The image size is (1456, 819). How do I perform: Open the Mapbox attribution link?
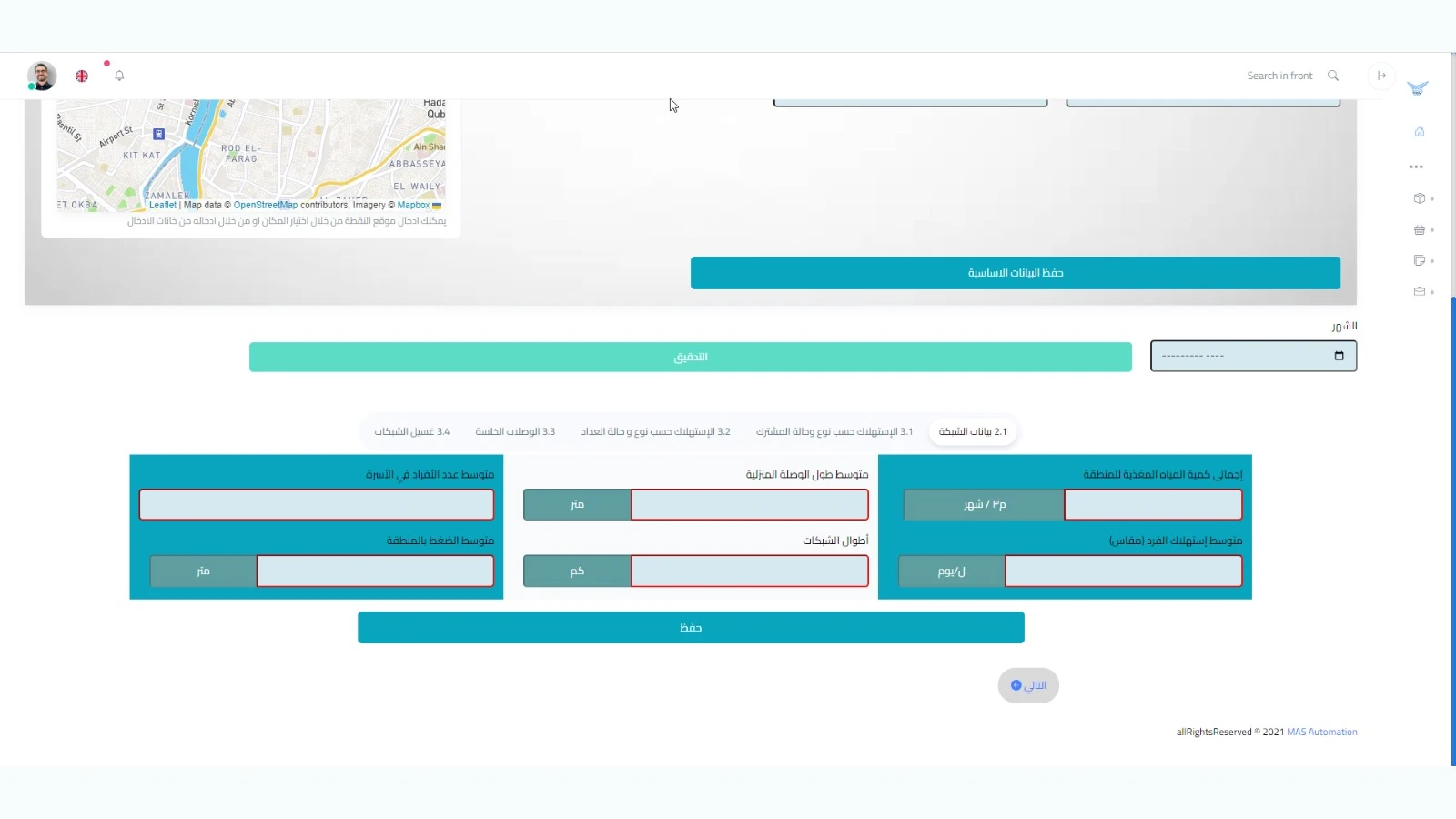pyautogui.click(x=413, y=205)
